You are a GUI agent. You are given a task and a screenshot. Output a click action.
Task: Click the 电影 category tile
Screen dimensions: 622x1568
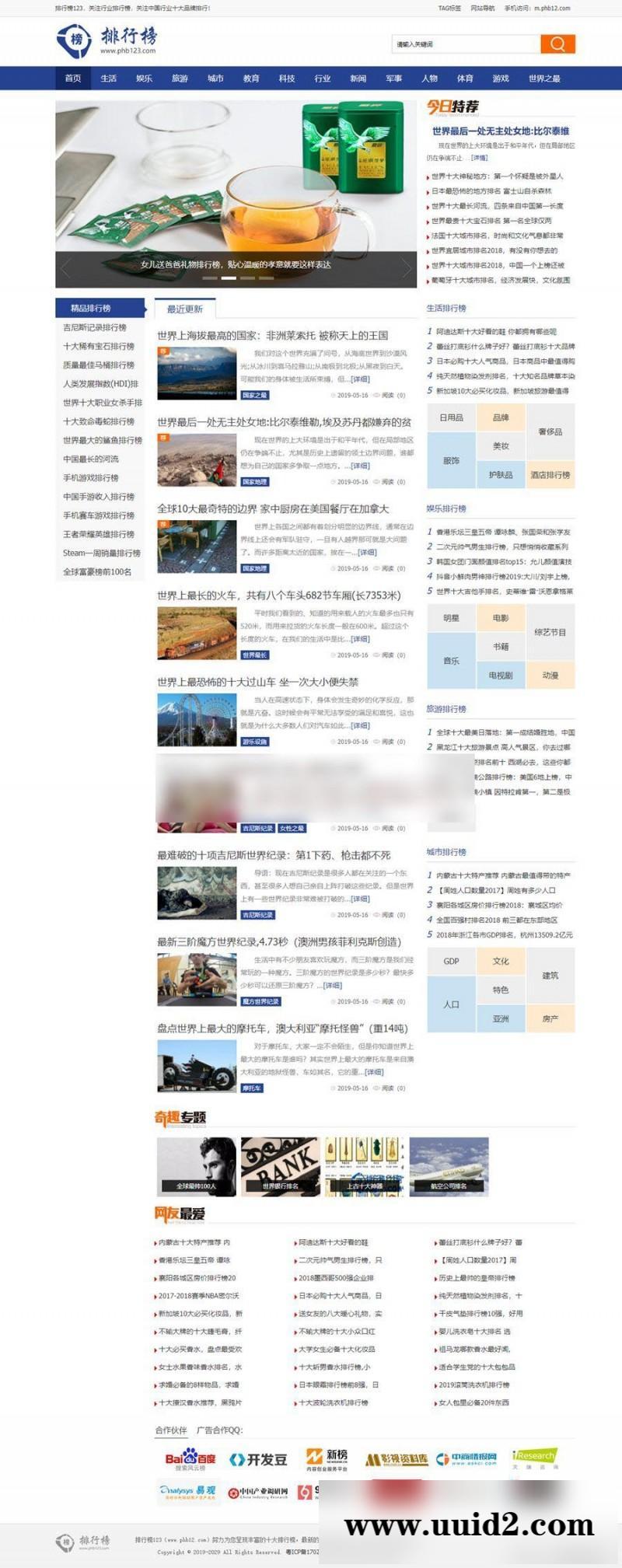(501, 618)
